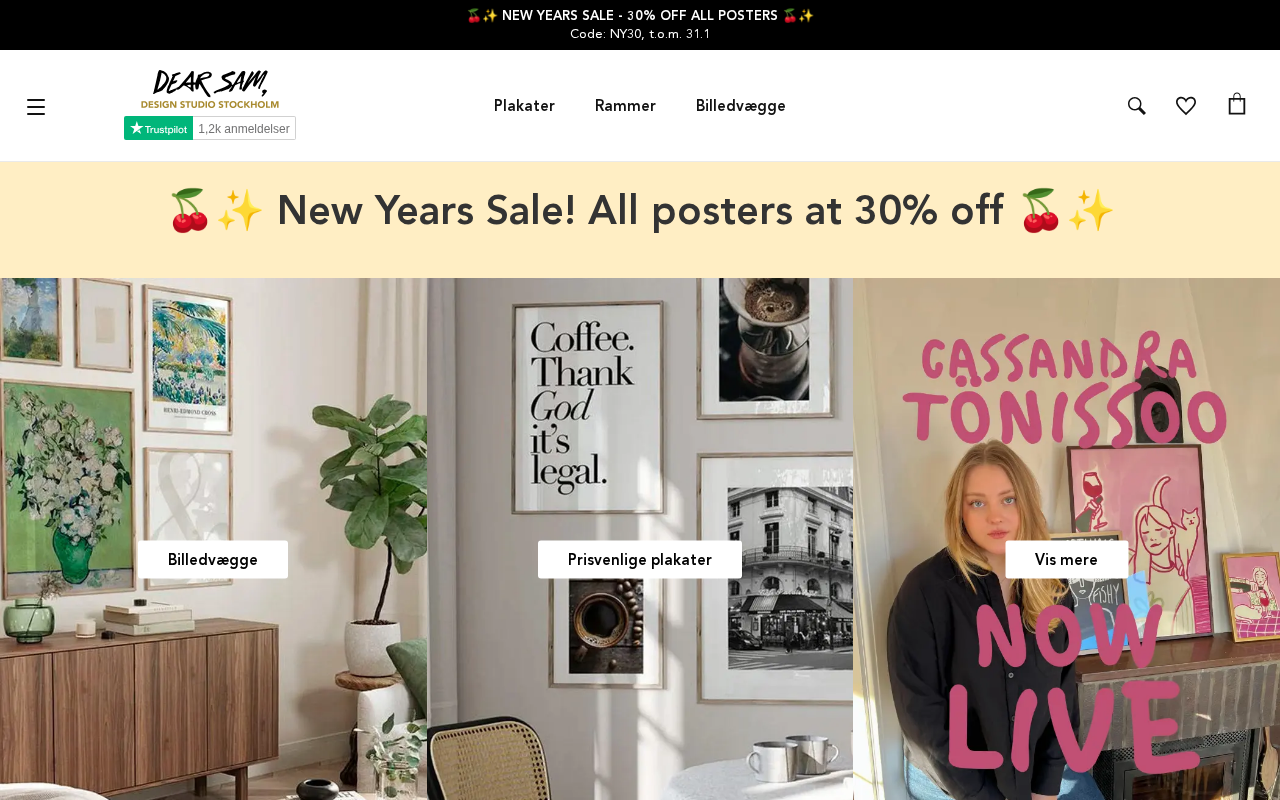Image resolution: width=1280 pixels, height=800 pixels.
Task: Open the Plakater menu item
Action: pos(524,106)
